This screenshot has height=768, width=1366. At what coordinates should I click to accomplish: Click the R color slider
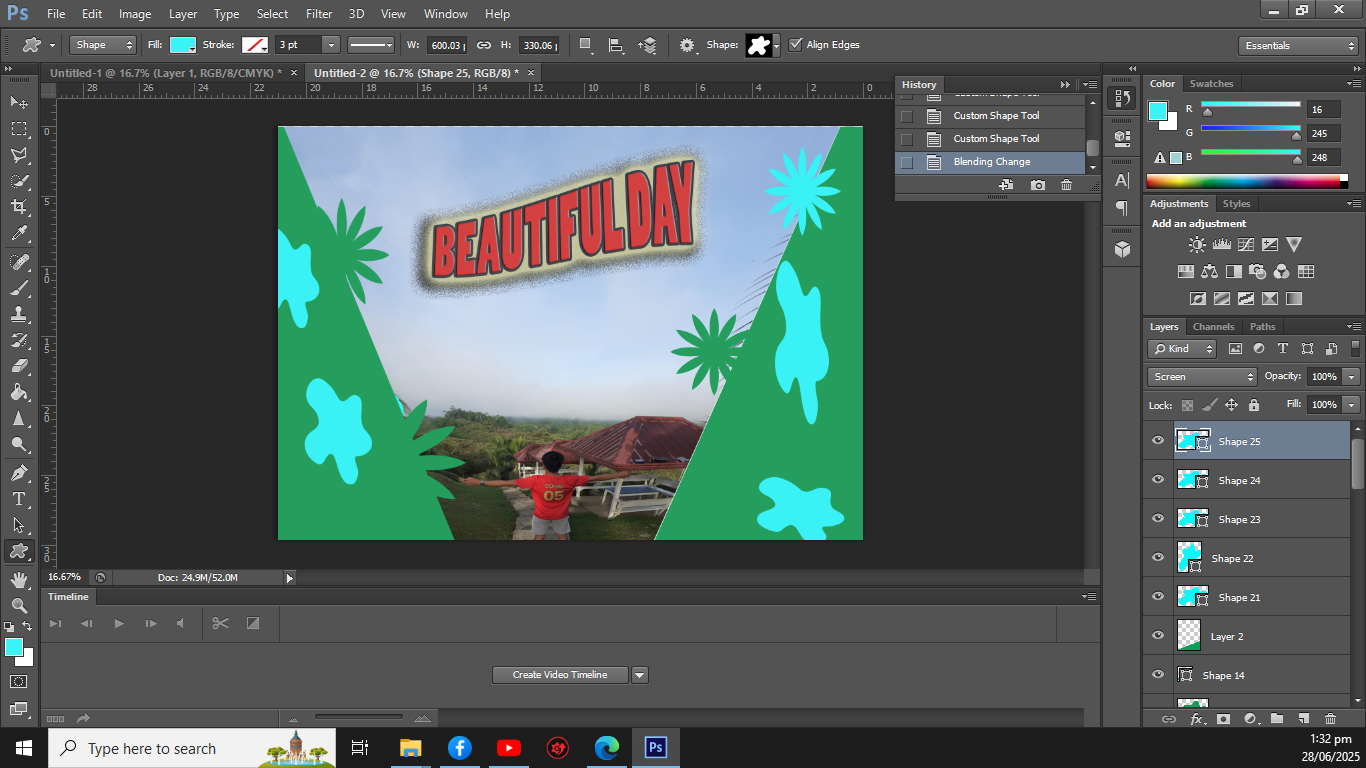[1250, 105]
